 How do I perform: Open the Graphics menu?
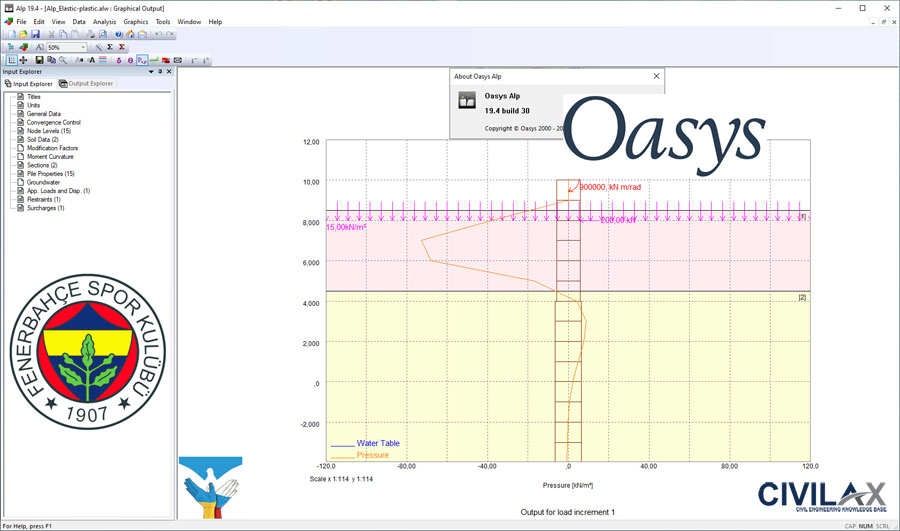(x=135, y=22)
